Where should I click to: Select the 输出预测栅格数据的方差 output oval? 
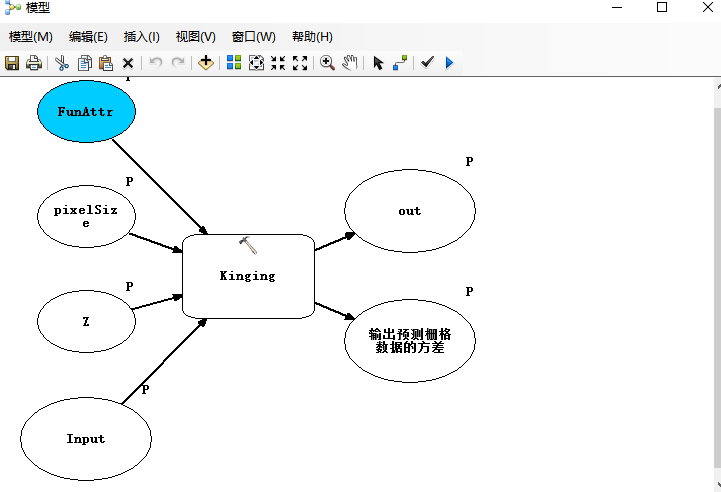tap(410, 341)
